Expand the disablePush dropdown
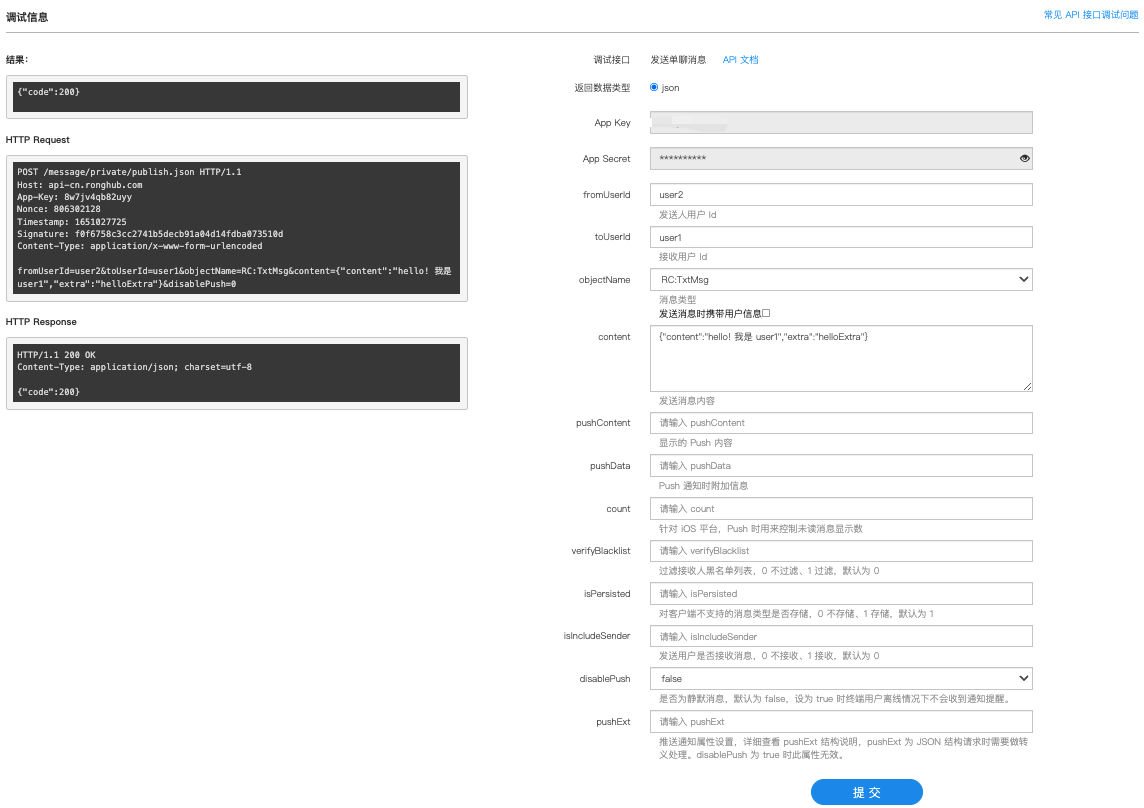 [840, 679]
